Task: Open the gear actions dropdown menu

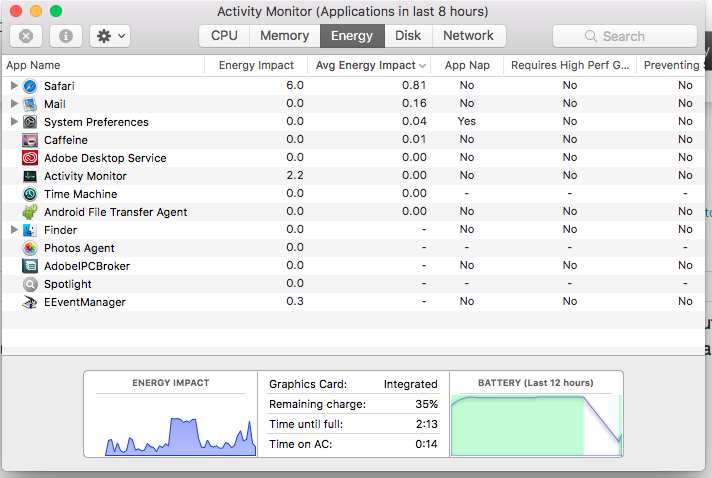Action: pyautogui.click(x=109, y=36)
